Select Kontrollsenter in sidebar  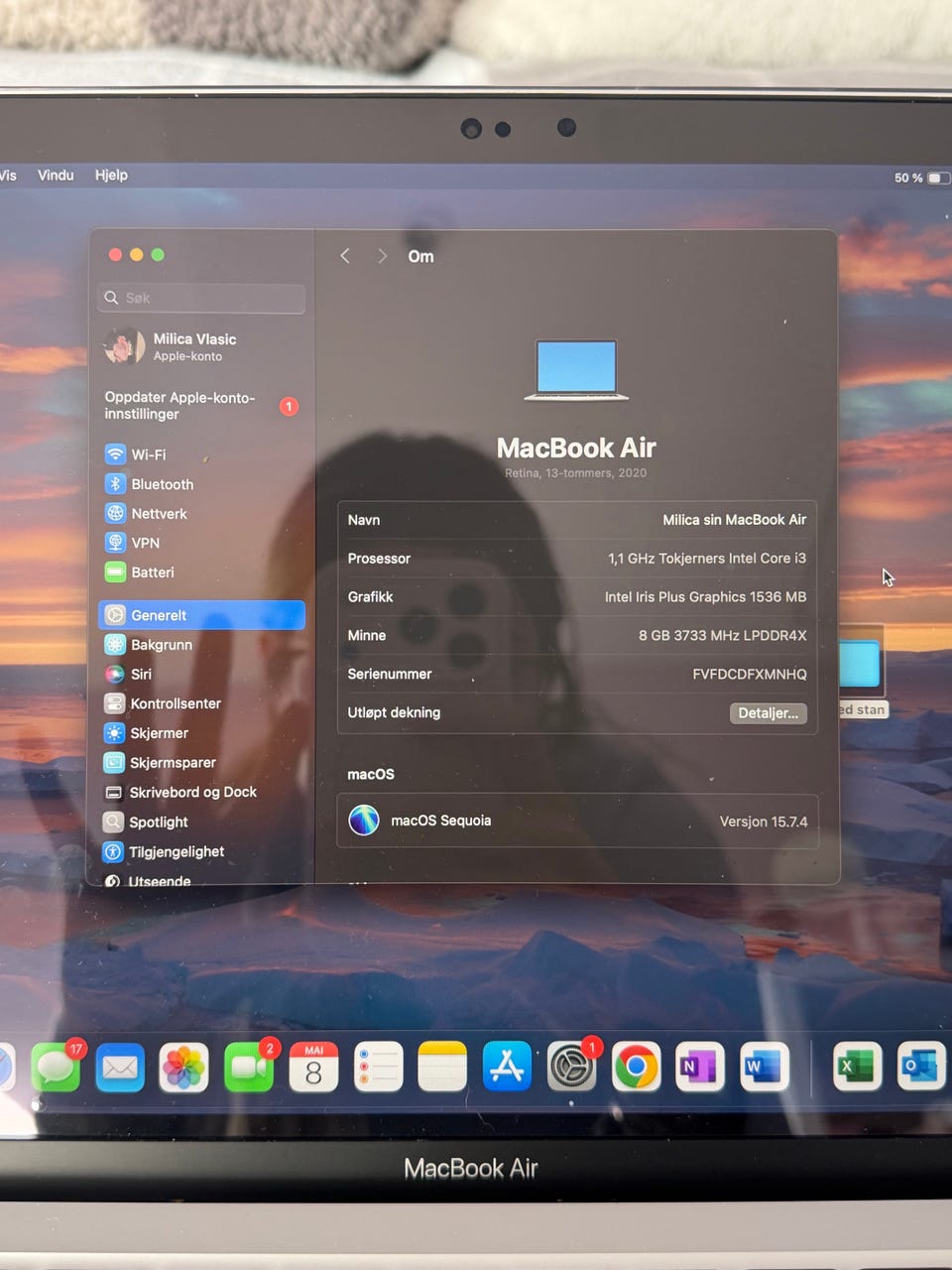[x=201, y=703]
